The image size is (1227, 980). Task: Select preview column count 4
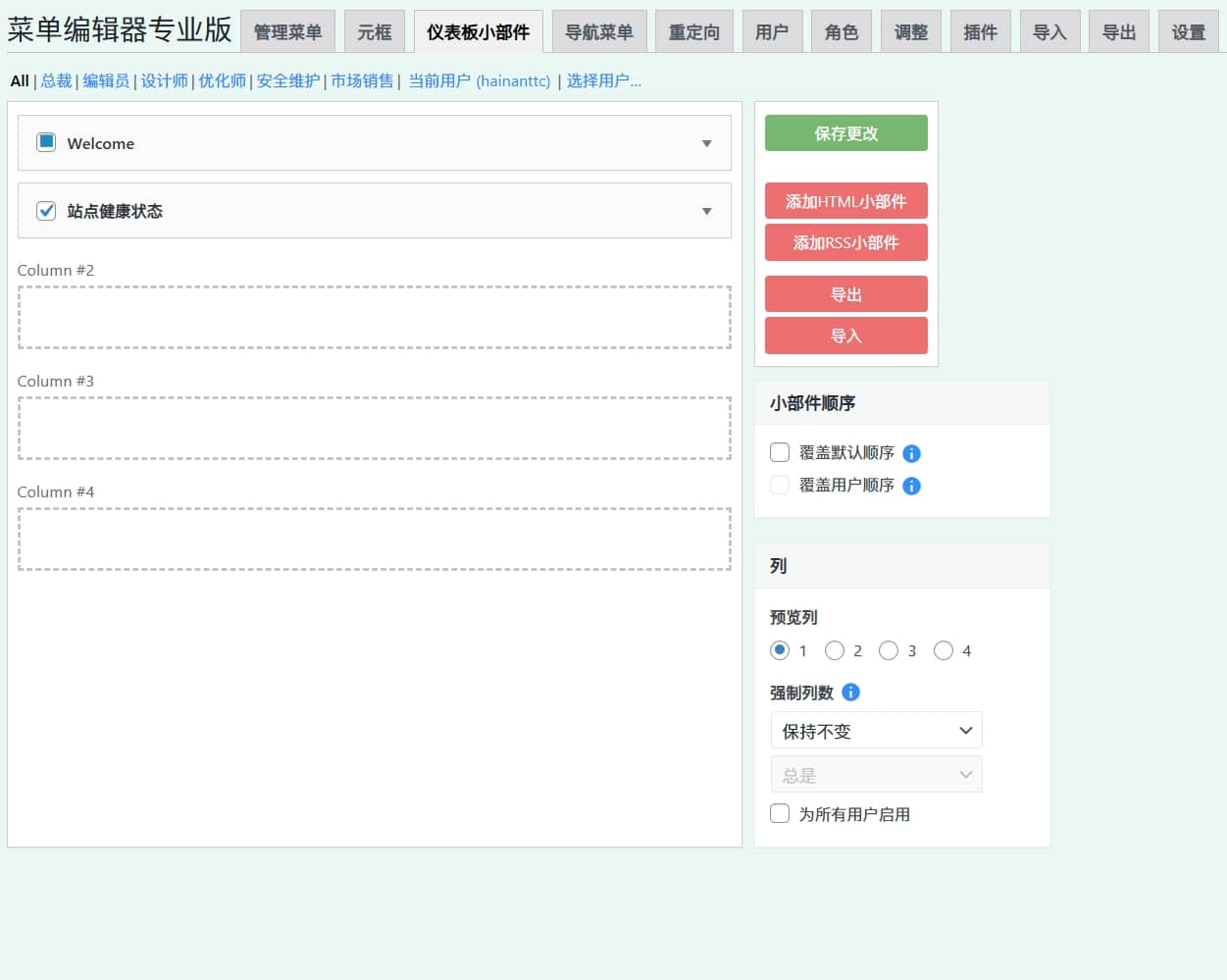click(x=944, y=650)
